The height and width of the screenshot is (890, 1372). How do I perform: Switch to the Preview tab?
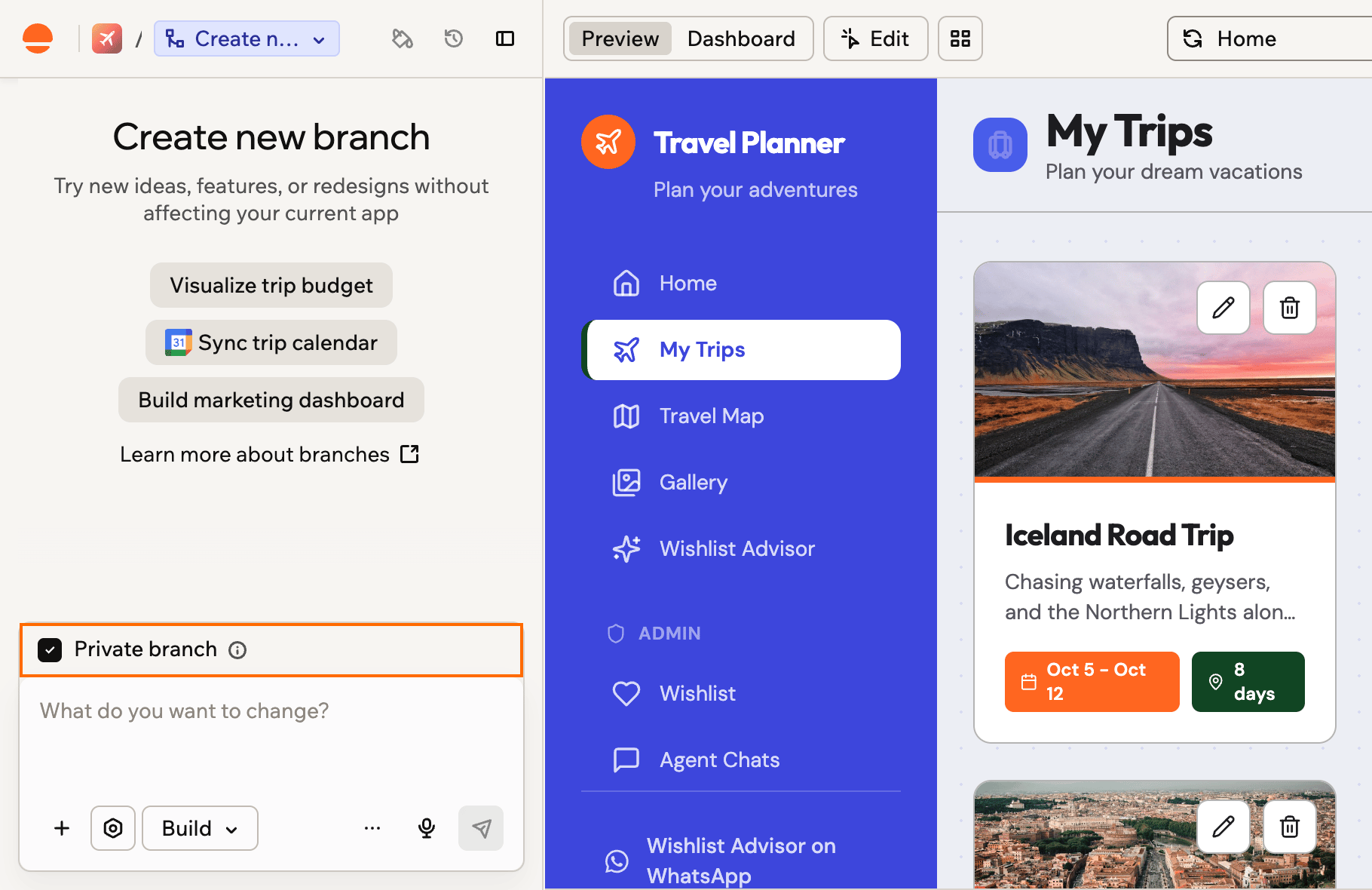pyautogui.click(x=620, y=38)
